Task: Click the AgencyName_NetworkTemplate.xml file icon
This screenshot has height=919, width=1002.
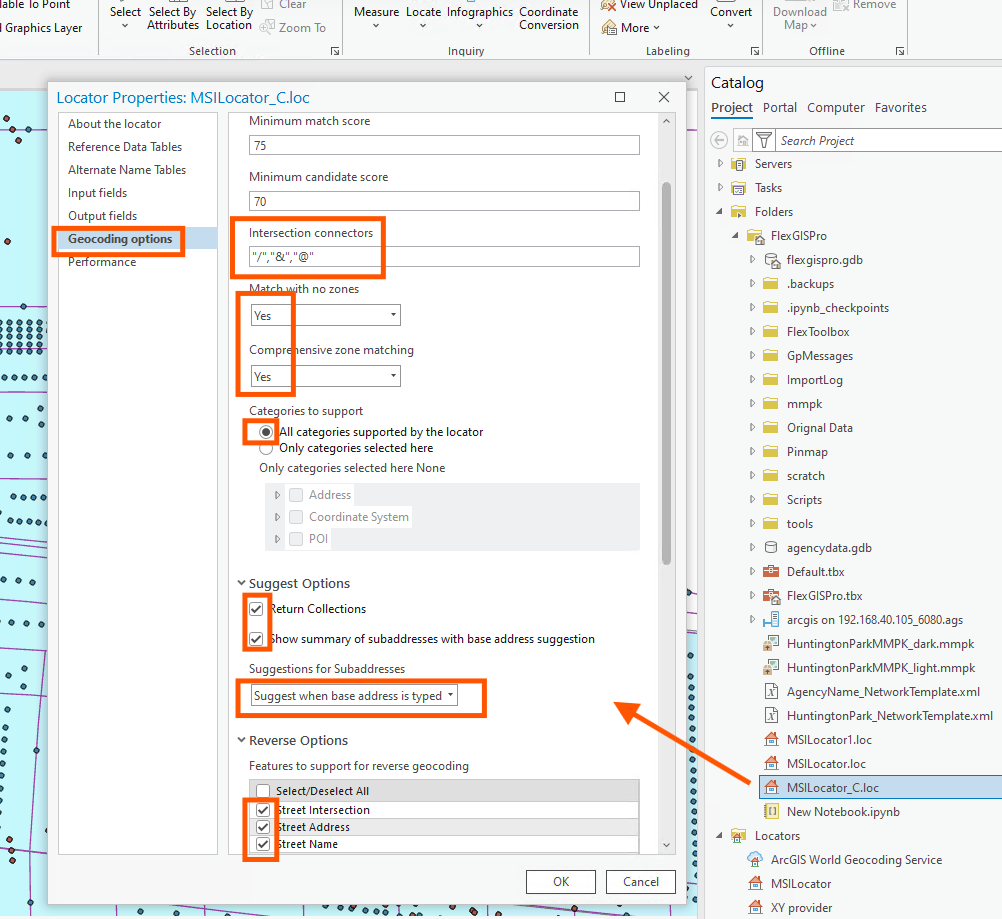Action: click(771, 691)
